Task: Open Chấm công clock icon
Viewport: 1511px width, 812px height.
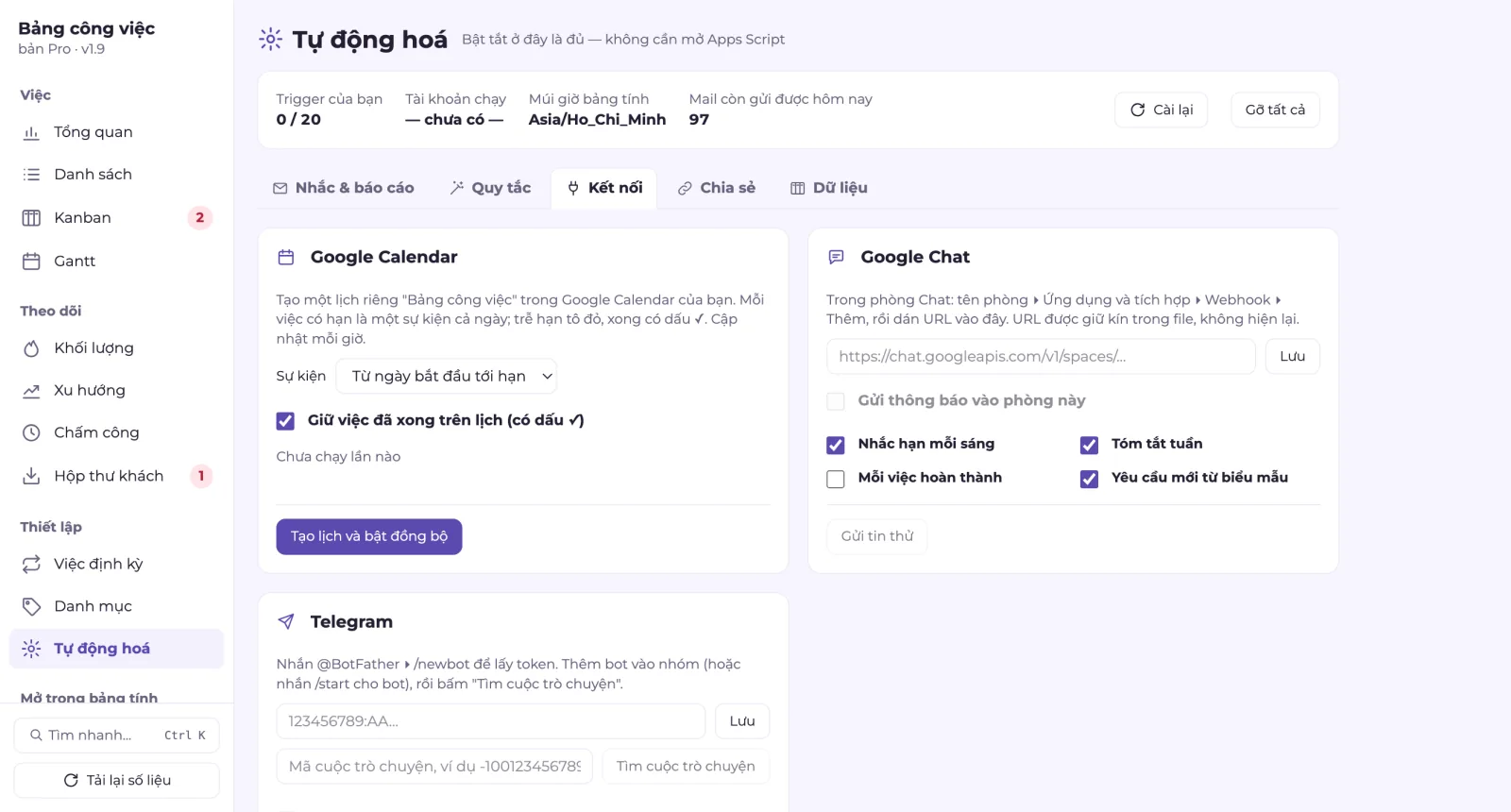Action: coord(31,432)
